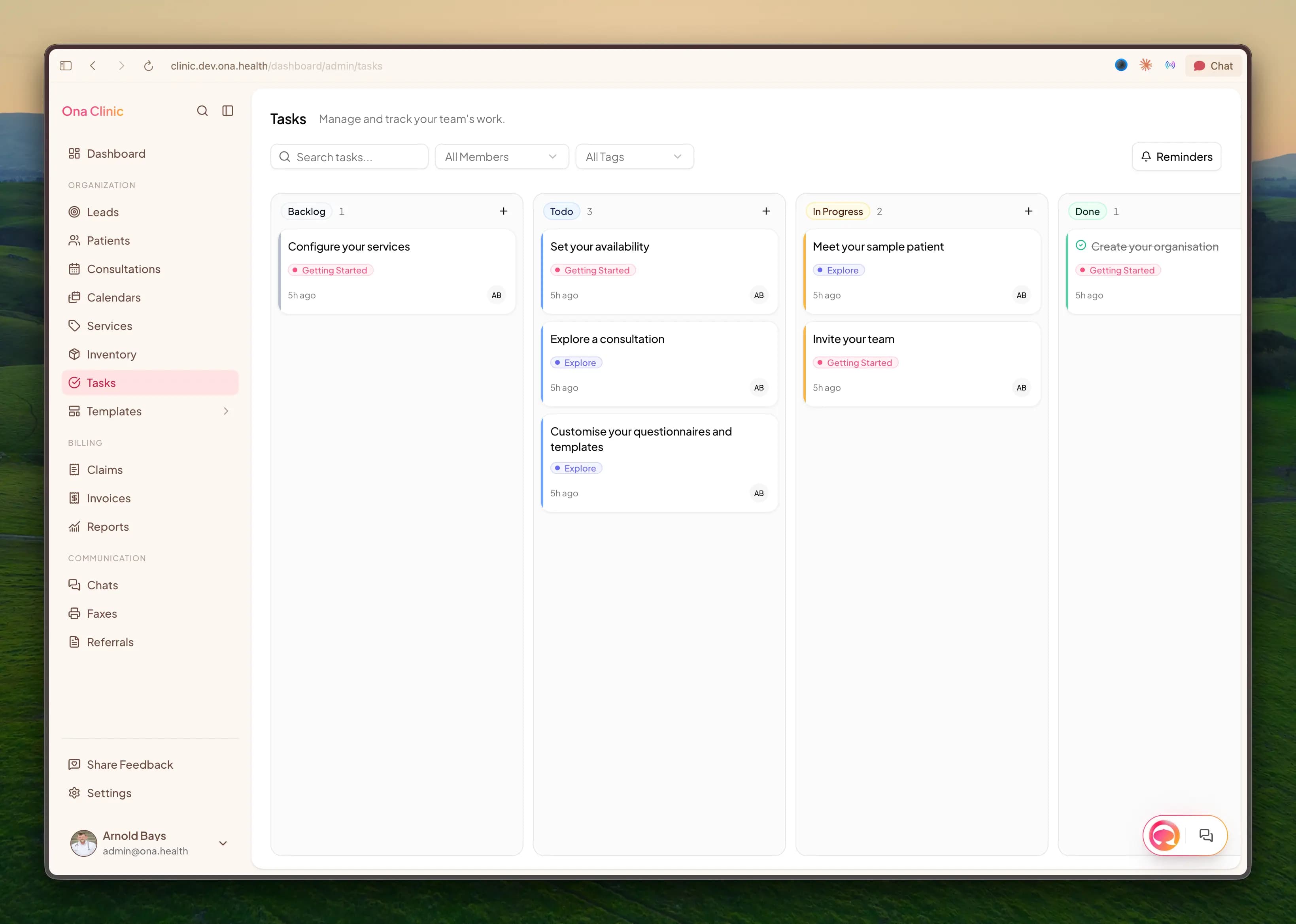Open Set your availability task card
The width and height of the screenshot is (1296, 924).
[x=659, y=272]
